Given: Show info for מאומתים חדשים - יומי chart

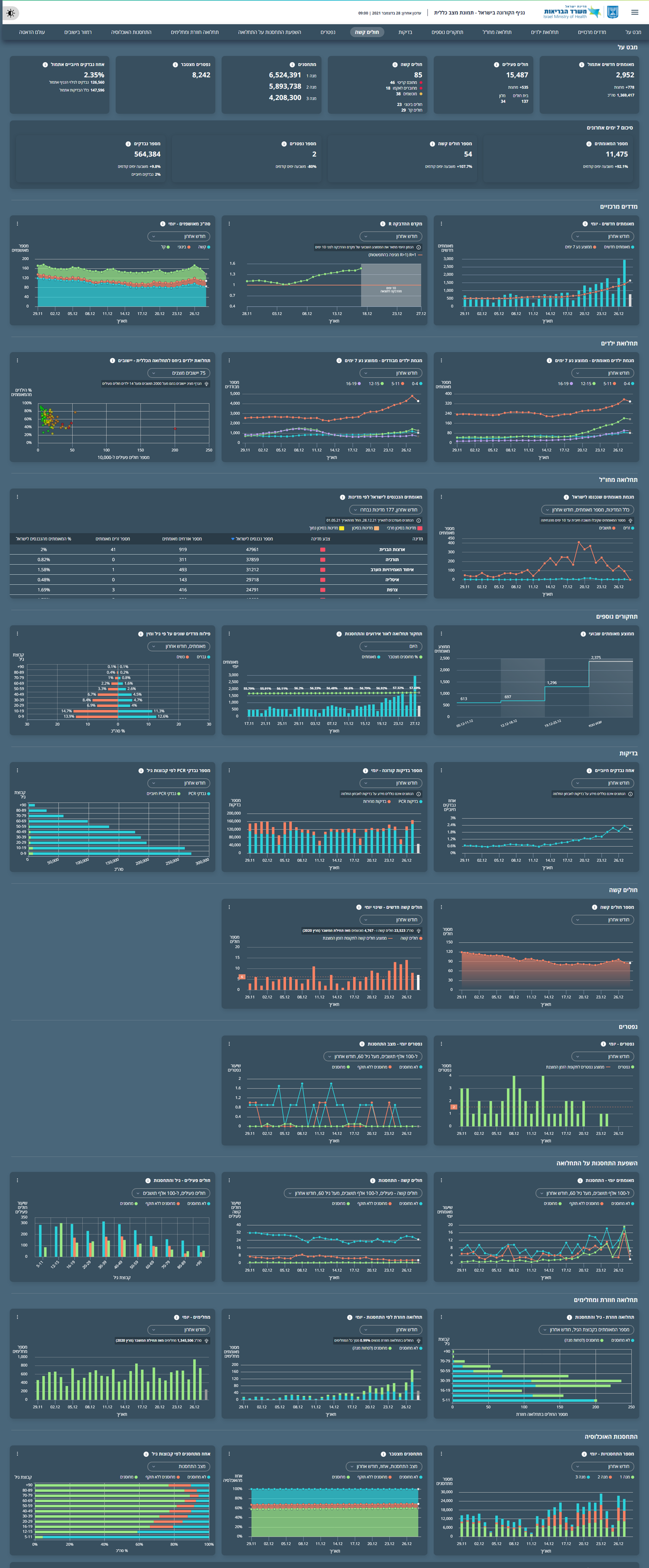Looking at the screenshot, I should (x=585, y=224).
